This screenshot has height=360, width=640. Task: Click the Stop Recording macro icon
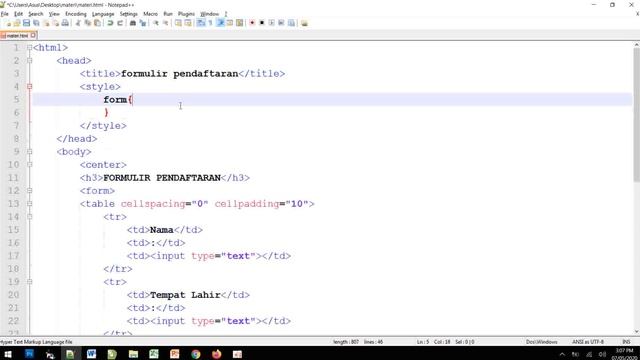(x=262, y=23)
